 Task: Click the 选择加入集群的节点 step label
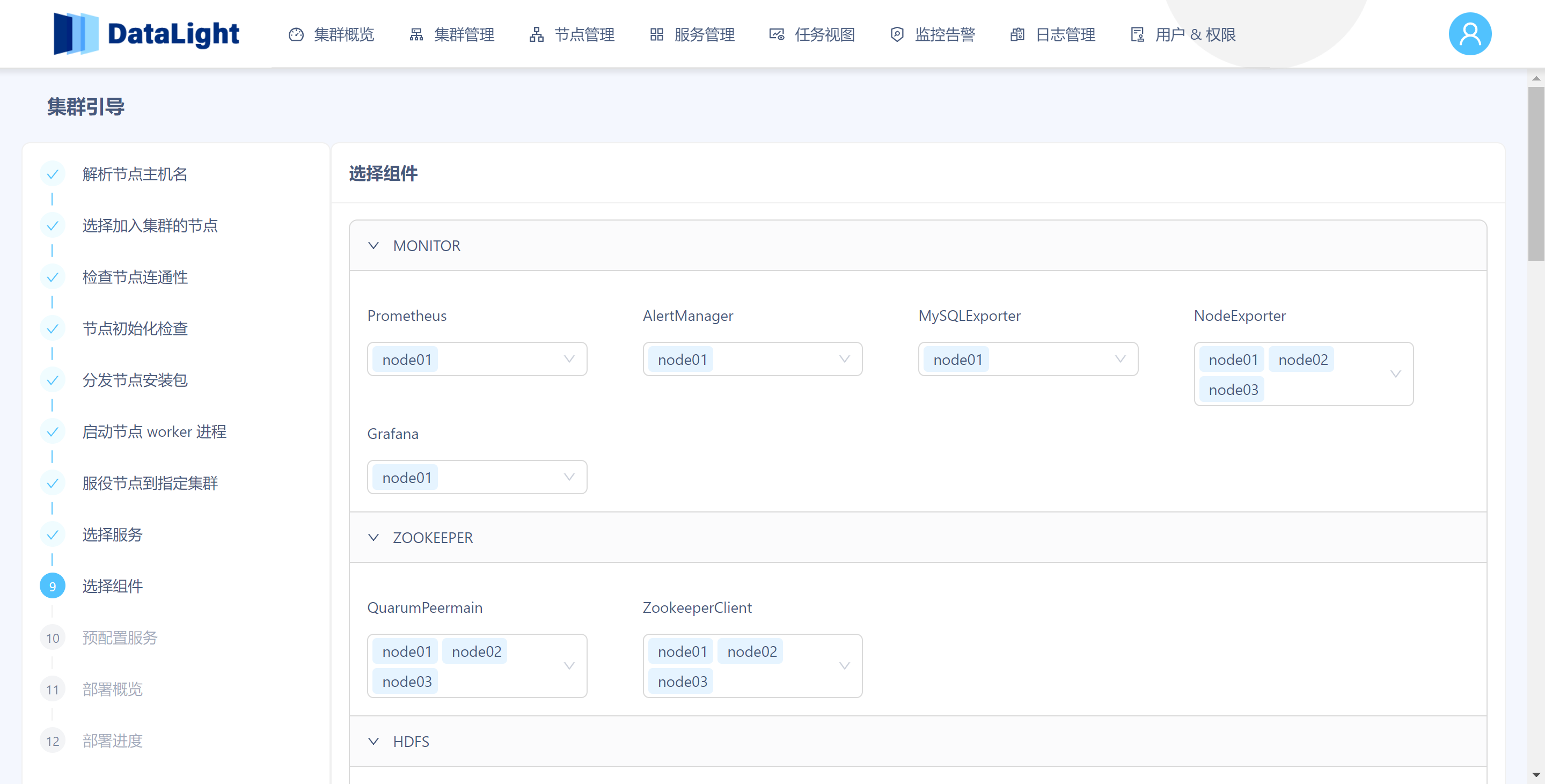(x=150, y=225)
